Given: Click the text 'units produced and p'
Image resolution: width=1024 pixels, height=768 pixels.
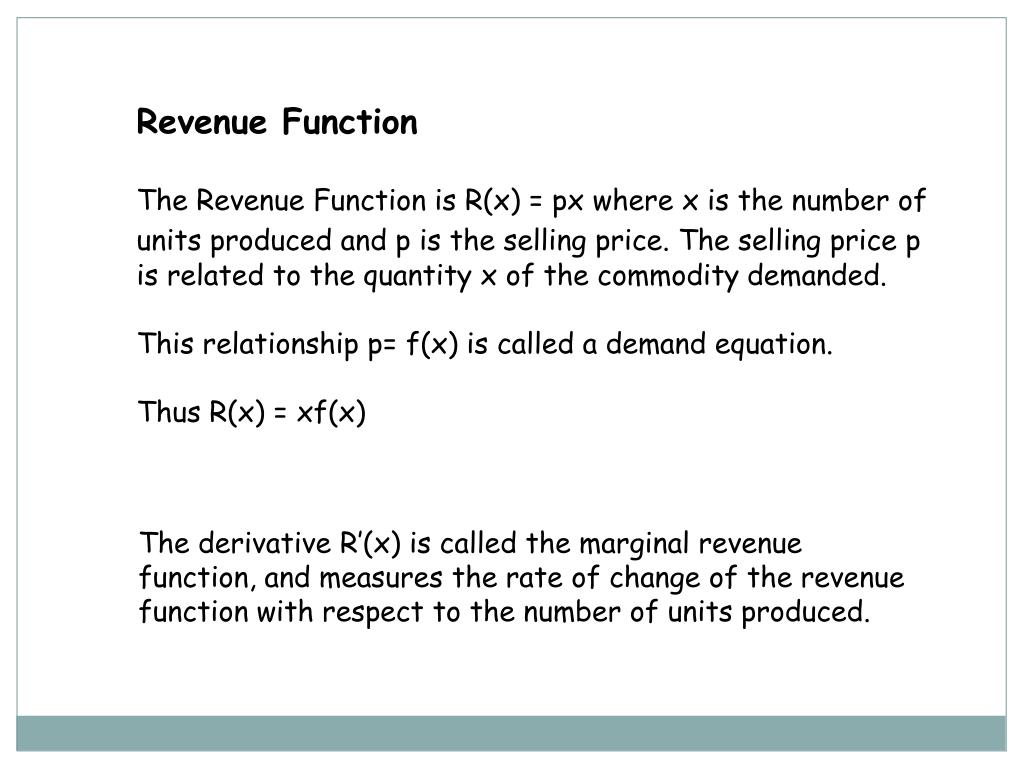Looking at the screenshot, I should [x=274, y=241].
